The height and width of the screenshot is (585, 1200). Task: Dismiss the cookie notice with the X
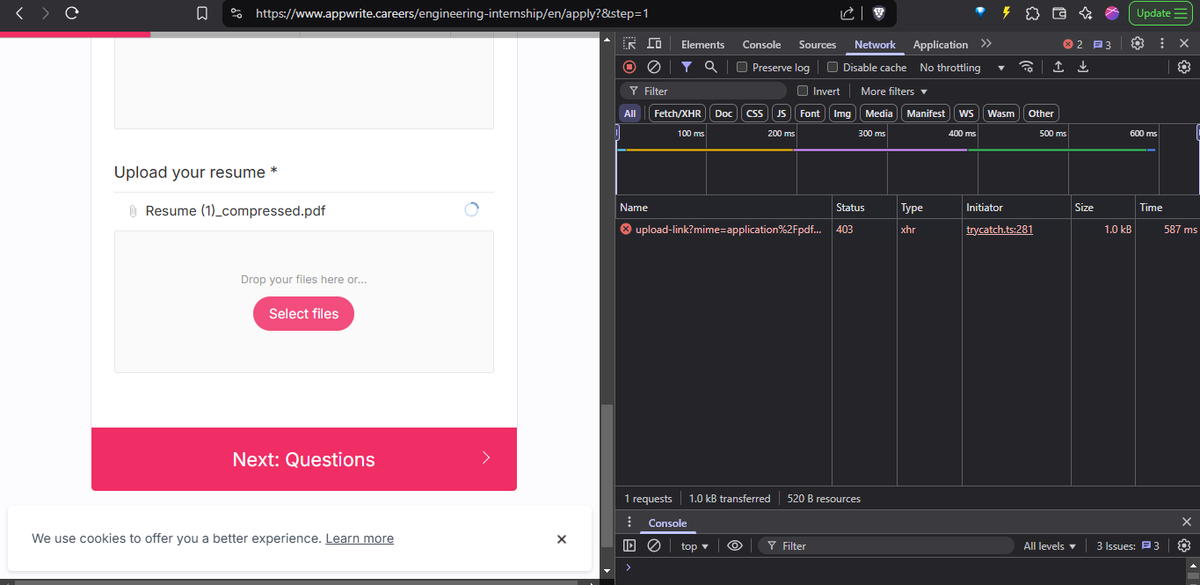coord(561,539)
